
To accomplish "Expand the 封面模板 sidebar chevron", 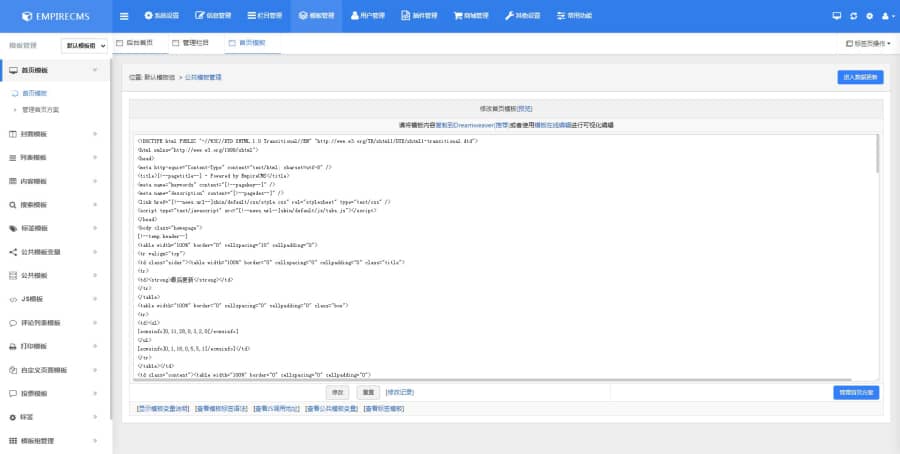I will coord(95,134).
